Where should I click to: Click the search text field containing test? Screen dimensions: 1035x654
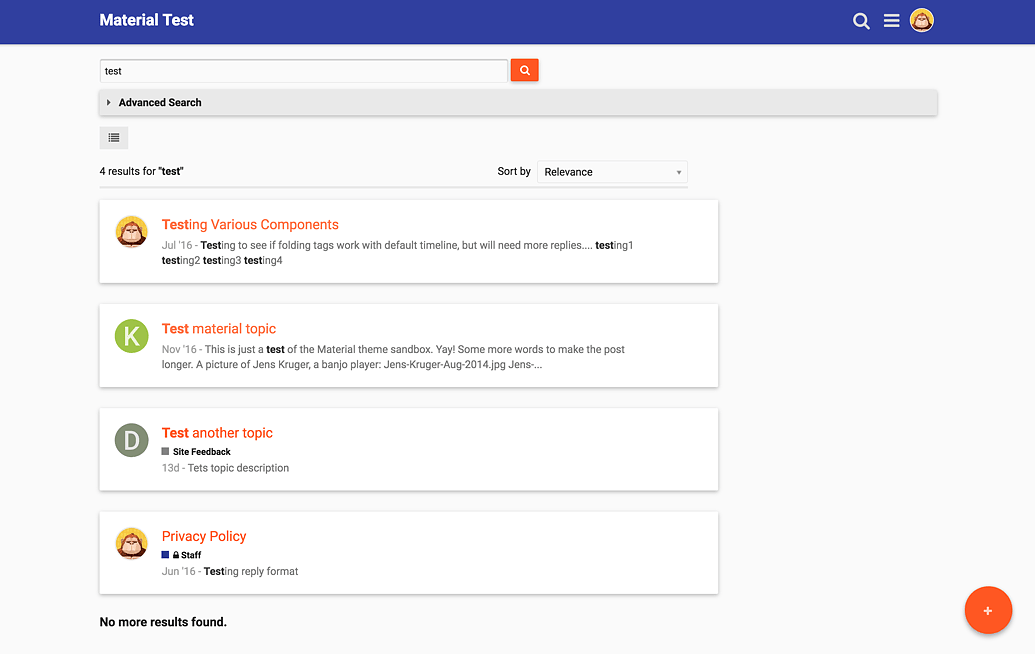[303, 71]
